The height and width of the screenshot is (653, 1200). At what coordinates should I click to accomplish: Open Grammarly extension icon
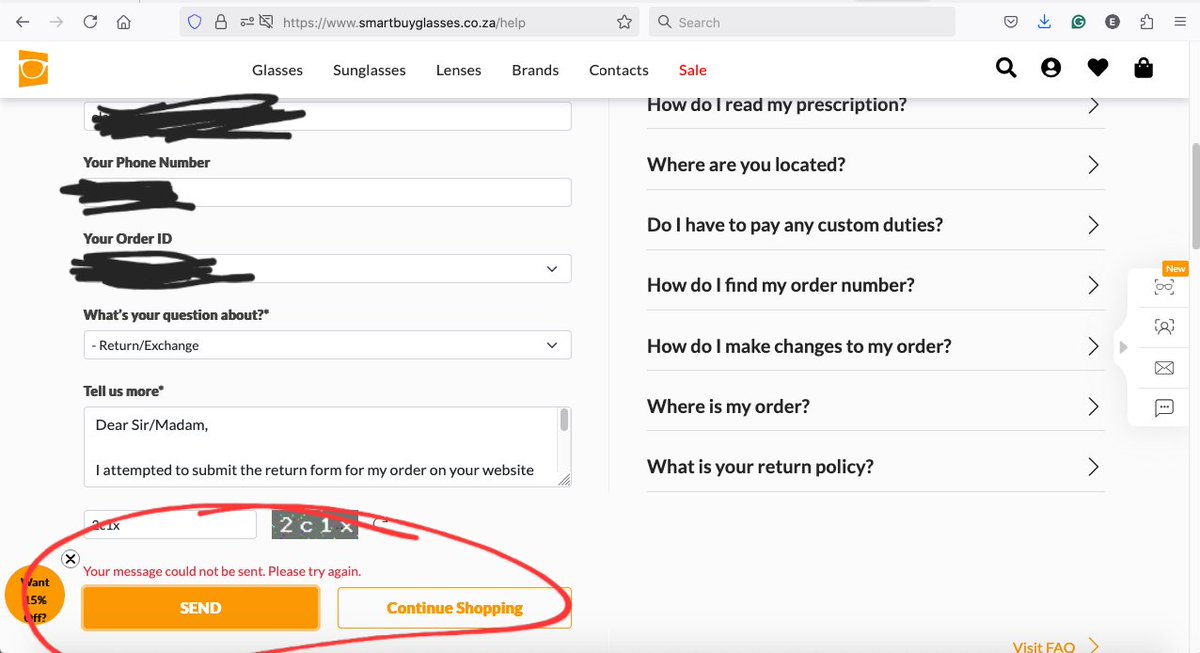pos(1078,22)
